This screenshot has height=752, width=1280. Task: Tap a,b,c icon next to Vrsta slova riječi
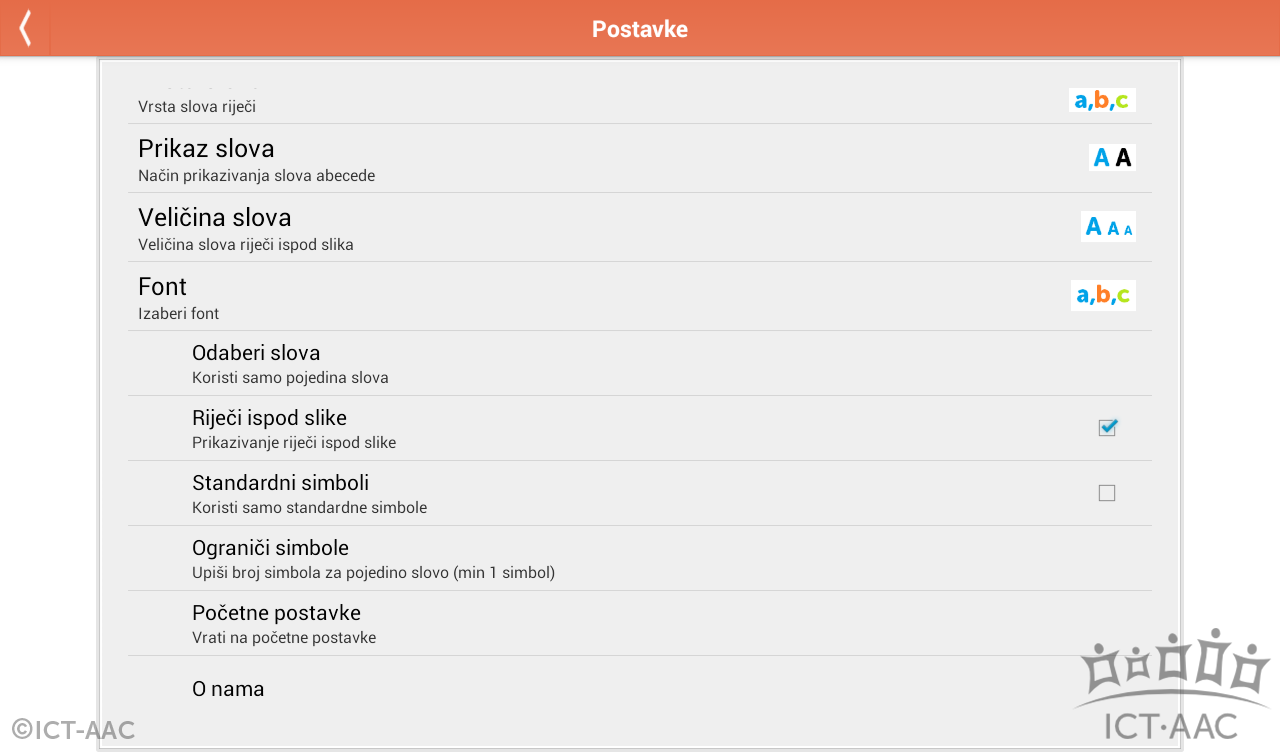pos(1102,100)
